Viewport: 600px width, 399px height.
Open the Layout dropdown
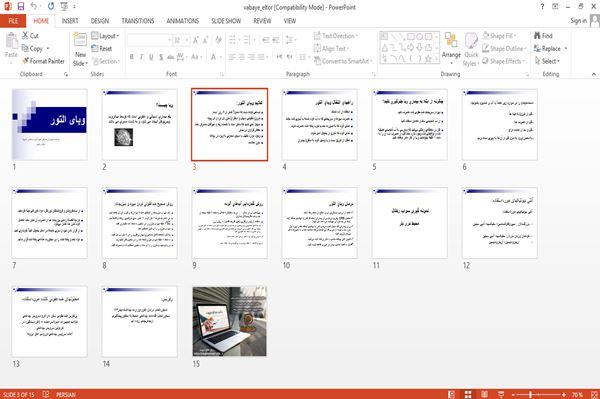click(105, 36)
